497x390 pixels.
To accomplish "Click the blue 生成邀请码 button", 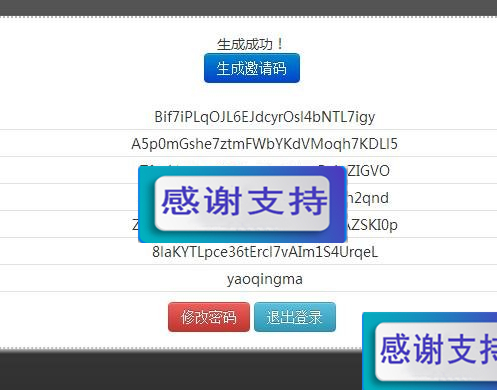I will pos(252,68).
